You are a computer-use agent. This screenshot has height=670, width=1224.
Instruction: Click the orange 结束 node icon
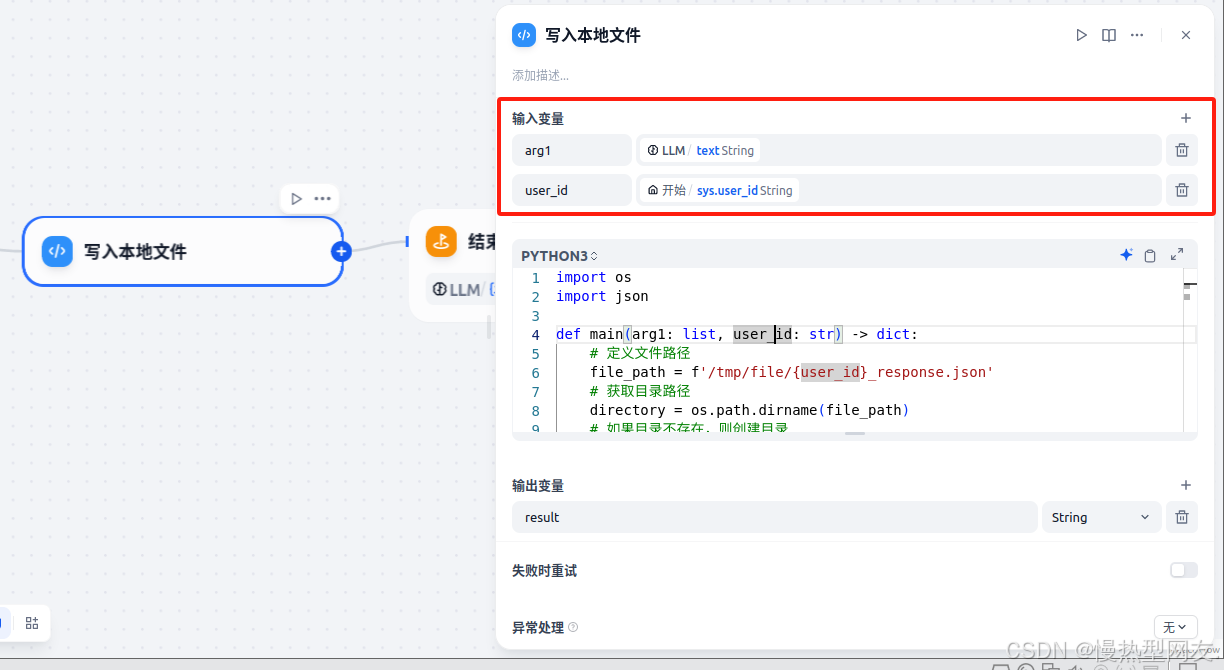pyautogui.click(x=441, y=241)
